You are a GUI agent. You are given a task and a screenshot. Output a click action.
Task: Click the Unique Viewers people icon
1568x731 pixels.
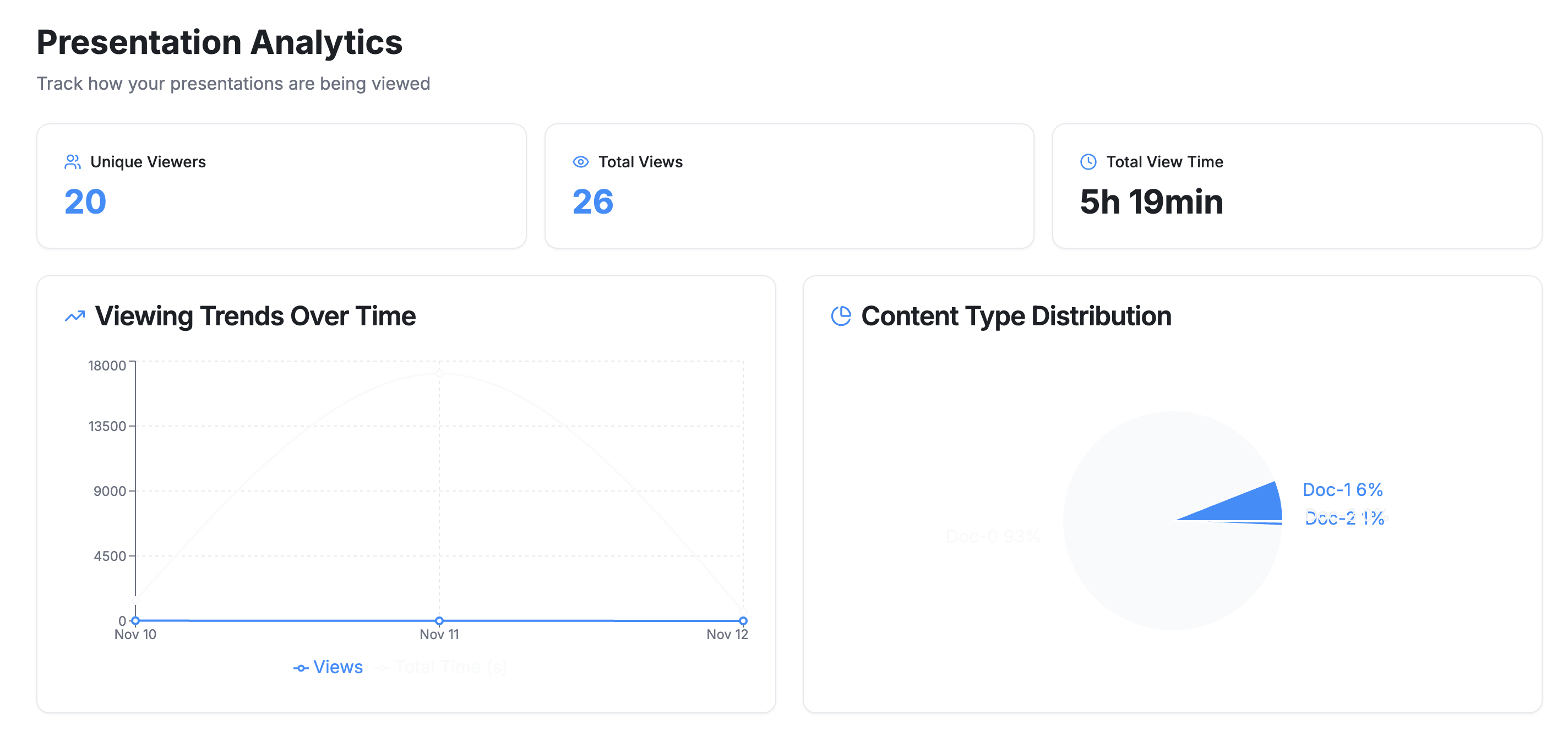pos(73,161)
